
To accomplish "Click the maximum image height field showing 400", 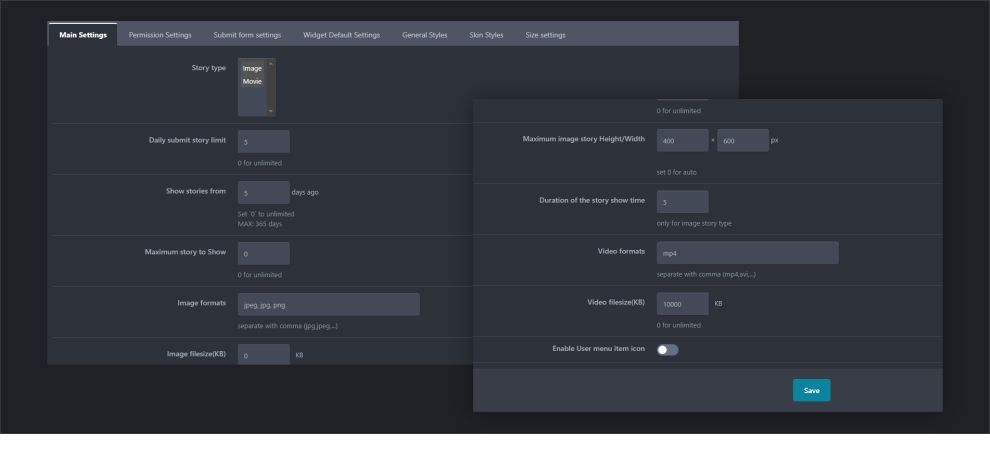I will click(x=683, y=140).
